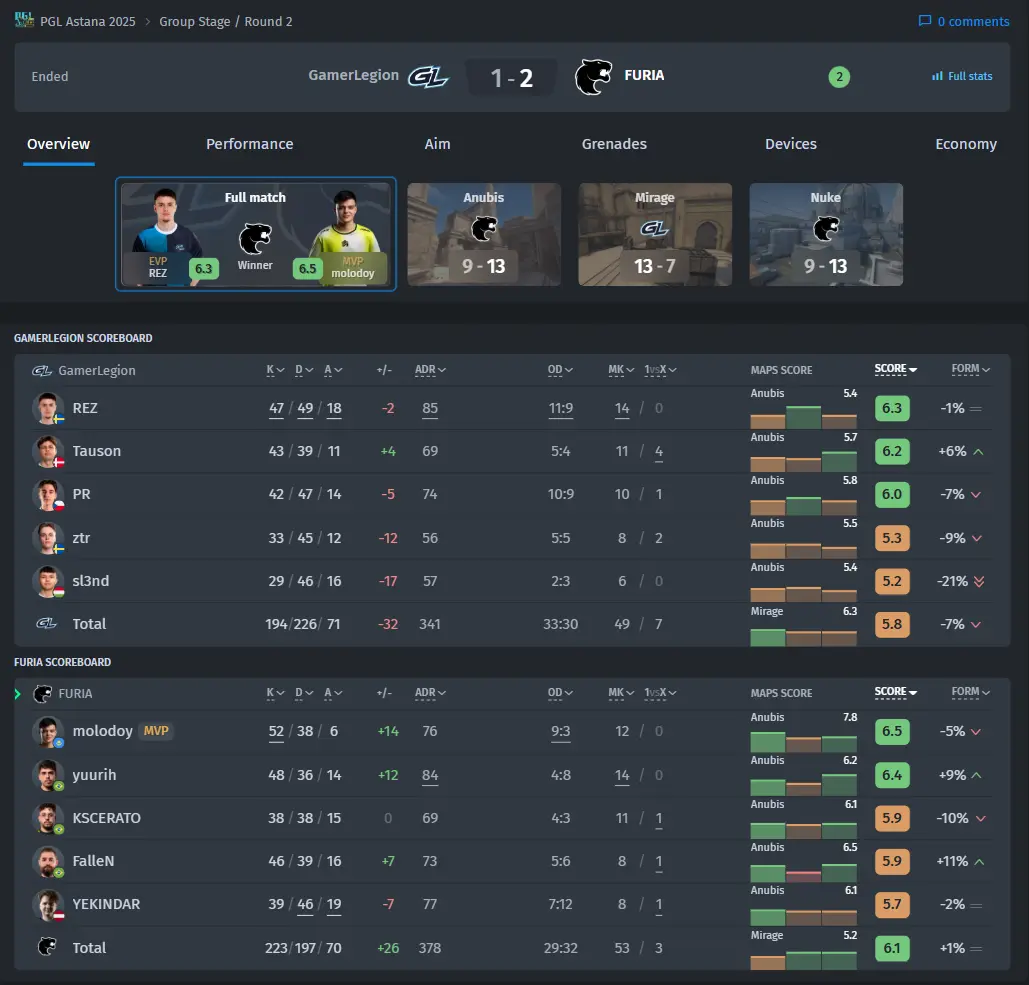
Task: Sort FURIA scoreboard by OD column
Action: [x=560, y=693]
